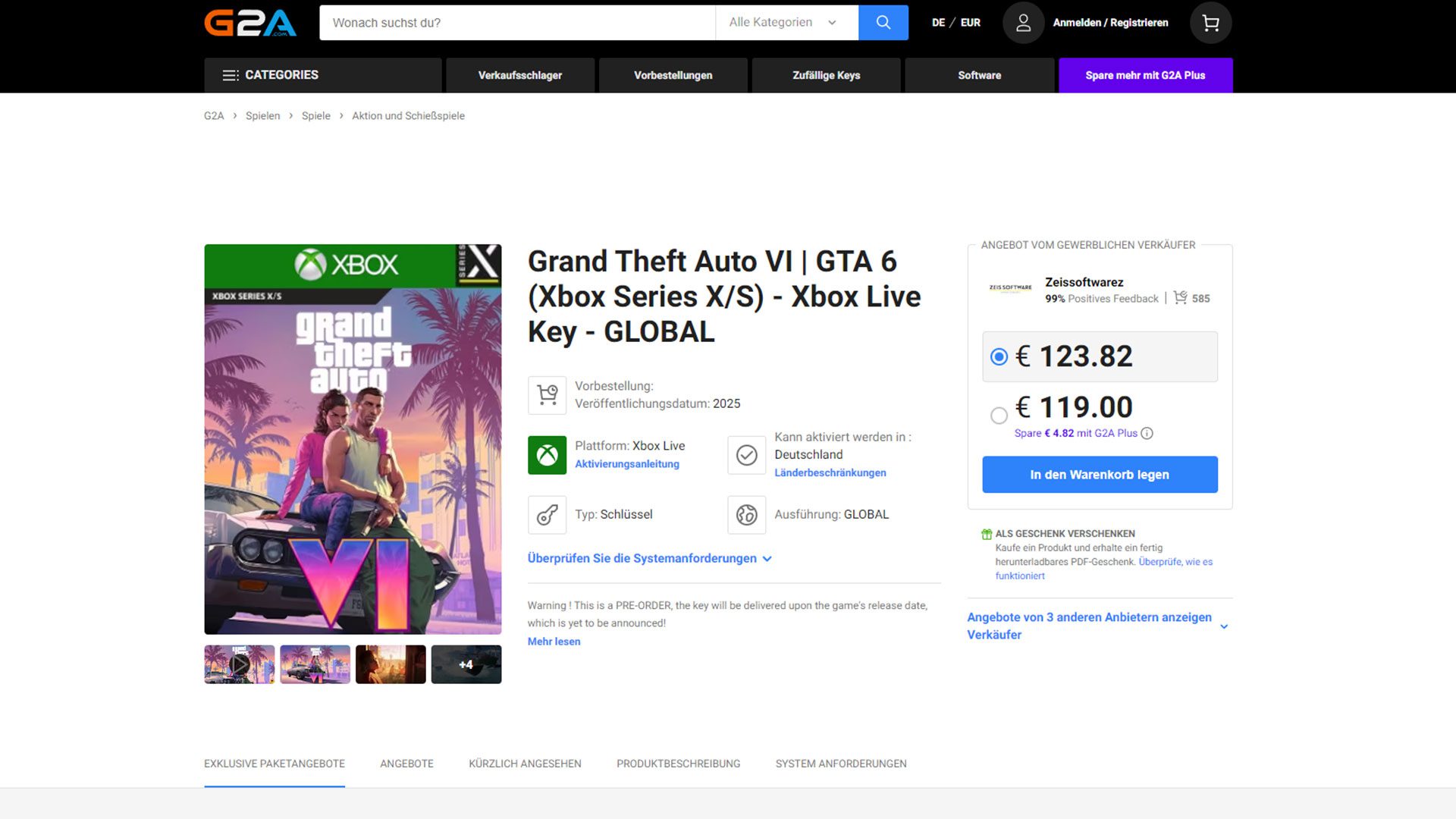Select the € 123.82 price option
1456x819 pixels.
pyautogui.click(x=999, y=356)
